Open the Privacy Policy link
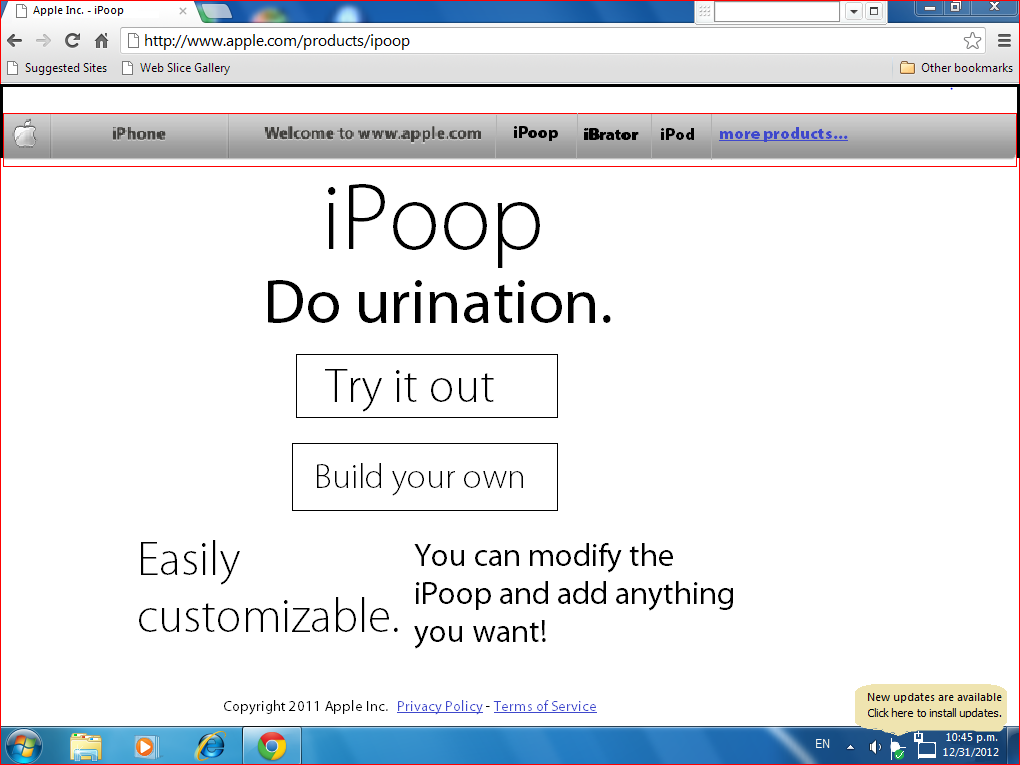 pyautogui.click(x=439, y=706)
